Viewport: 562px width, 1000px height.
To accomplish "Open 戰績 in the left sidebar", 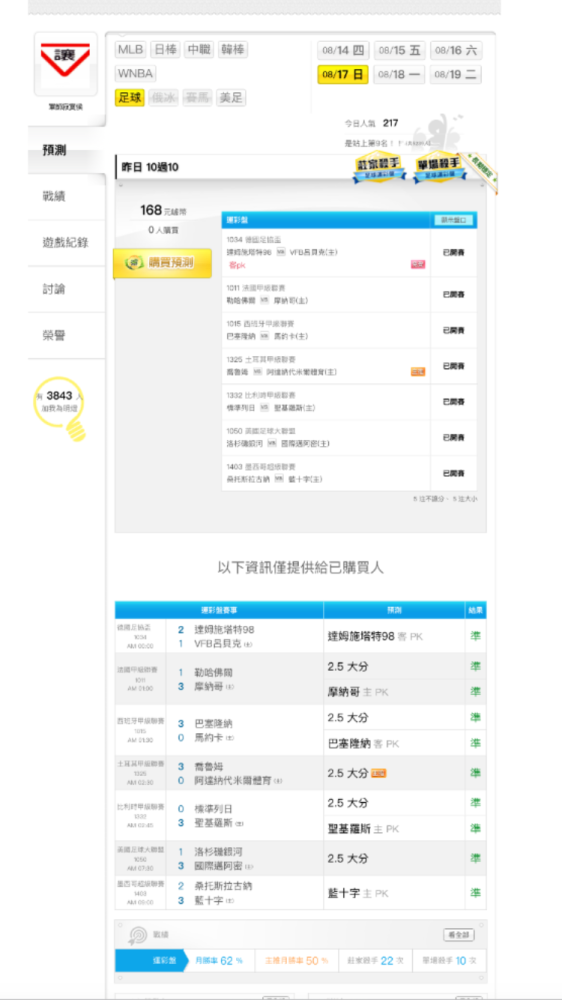I will pos(54,196).
